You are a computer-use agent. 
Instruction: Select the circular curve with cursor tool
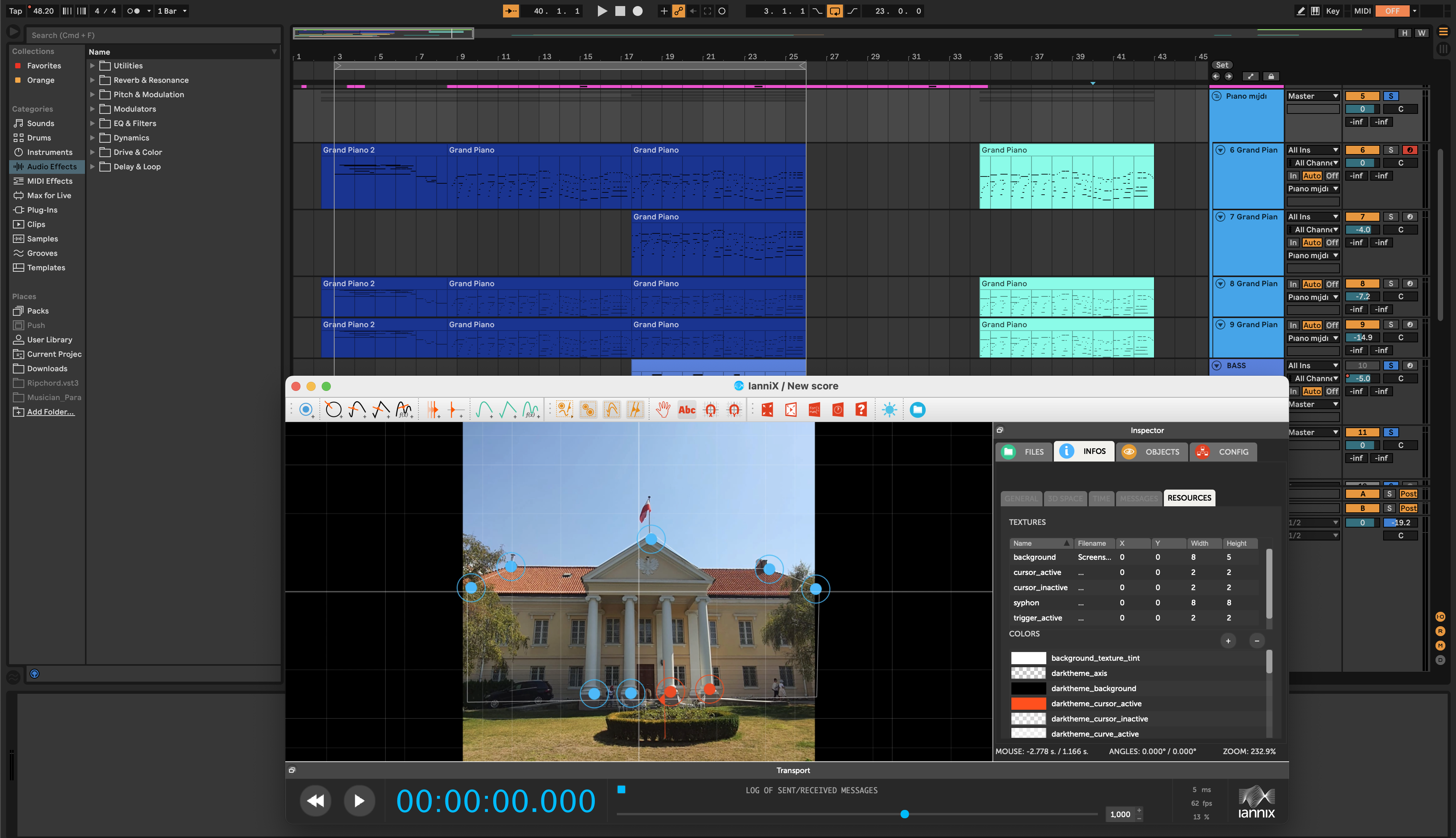pyautogui.click(x=333, y=410)
